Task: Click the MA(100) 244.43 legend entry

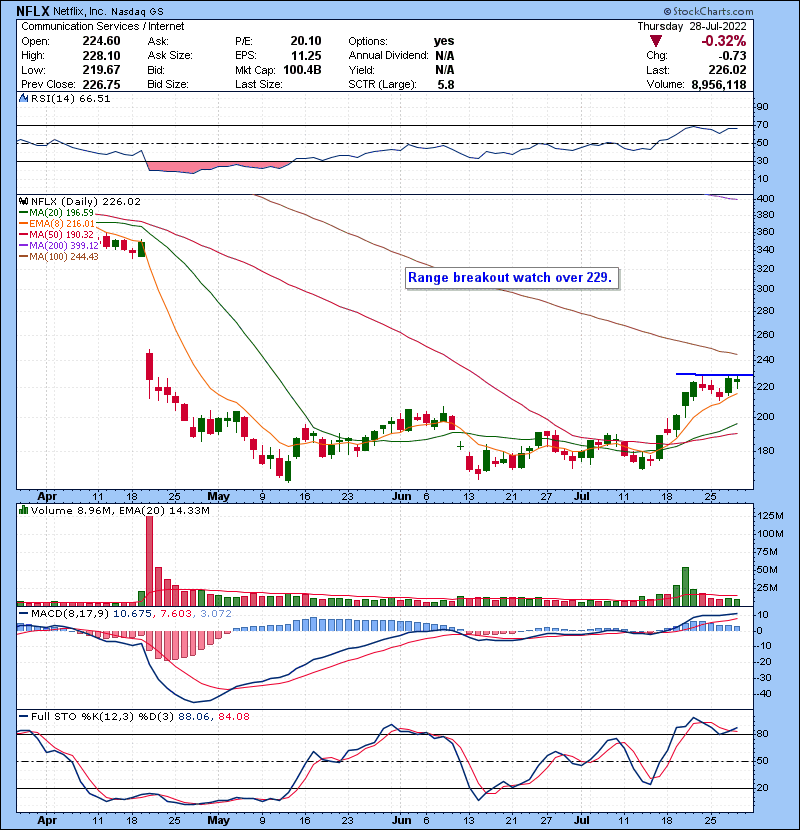Action: (59, 257)
